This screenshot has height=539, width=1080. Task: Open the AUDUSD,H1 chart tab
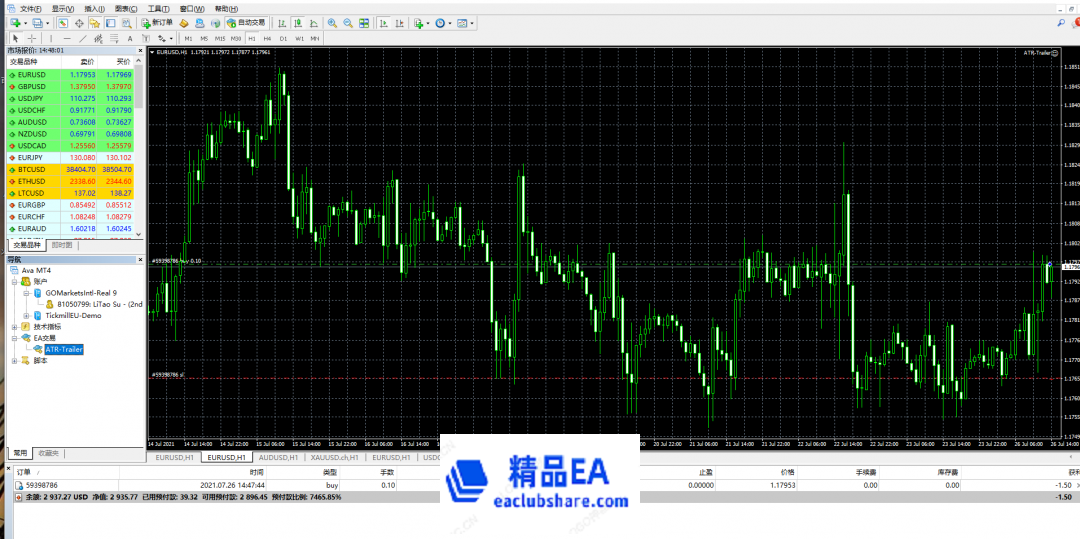click(278, 457)
